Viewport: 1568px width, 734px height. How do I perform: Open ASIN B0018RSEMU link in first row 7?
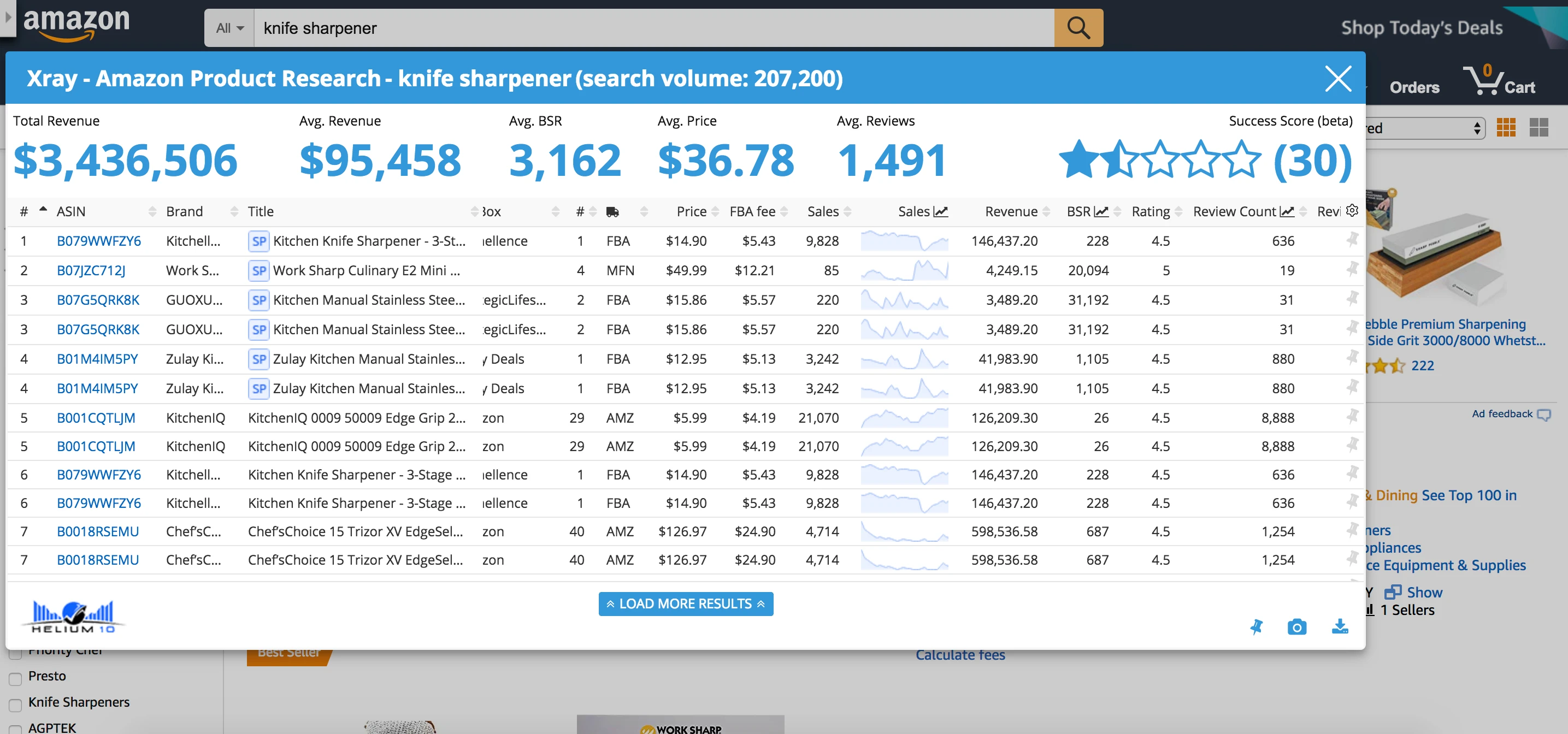(97, 531)
